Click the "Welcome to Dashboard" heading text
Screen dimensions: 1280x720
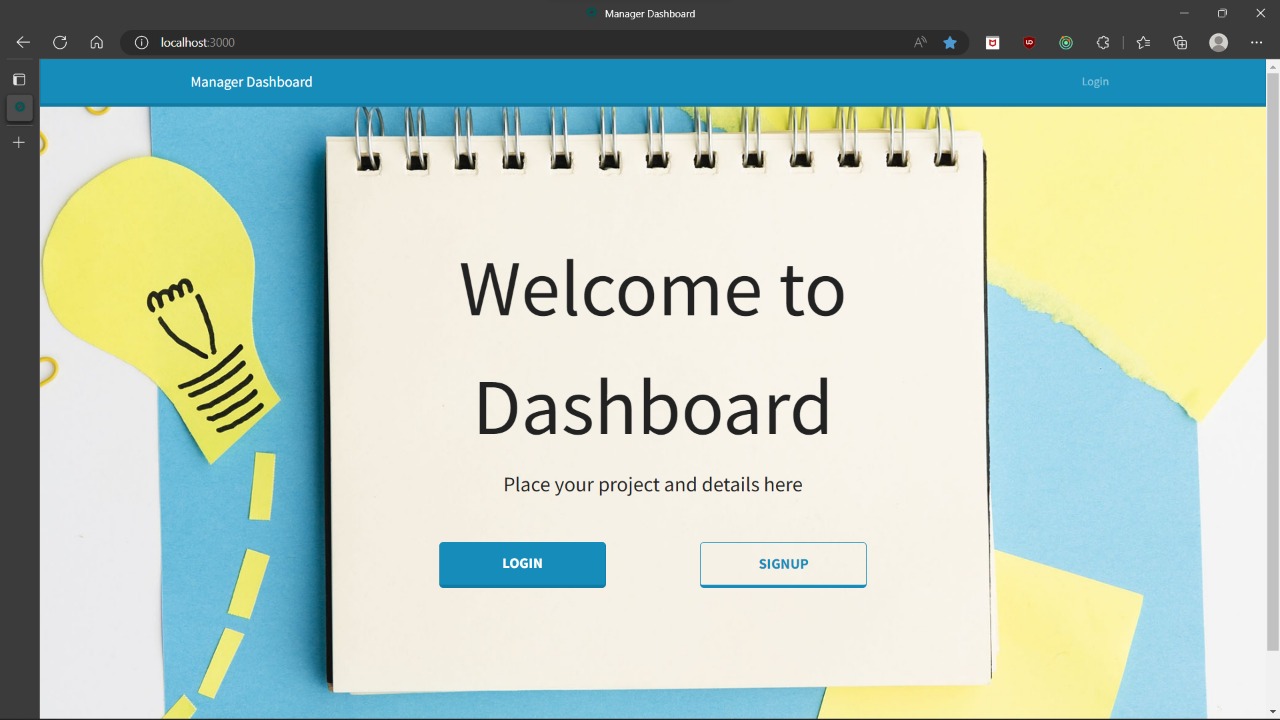click(x=653, y=347)
